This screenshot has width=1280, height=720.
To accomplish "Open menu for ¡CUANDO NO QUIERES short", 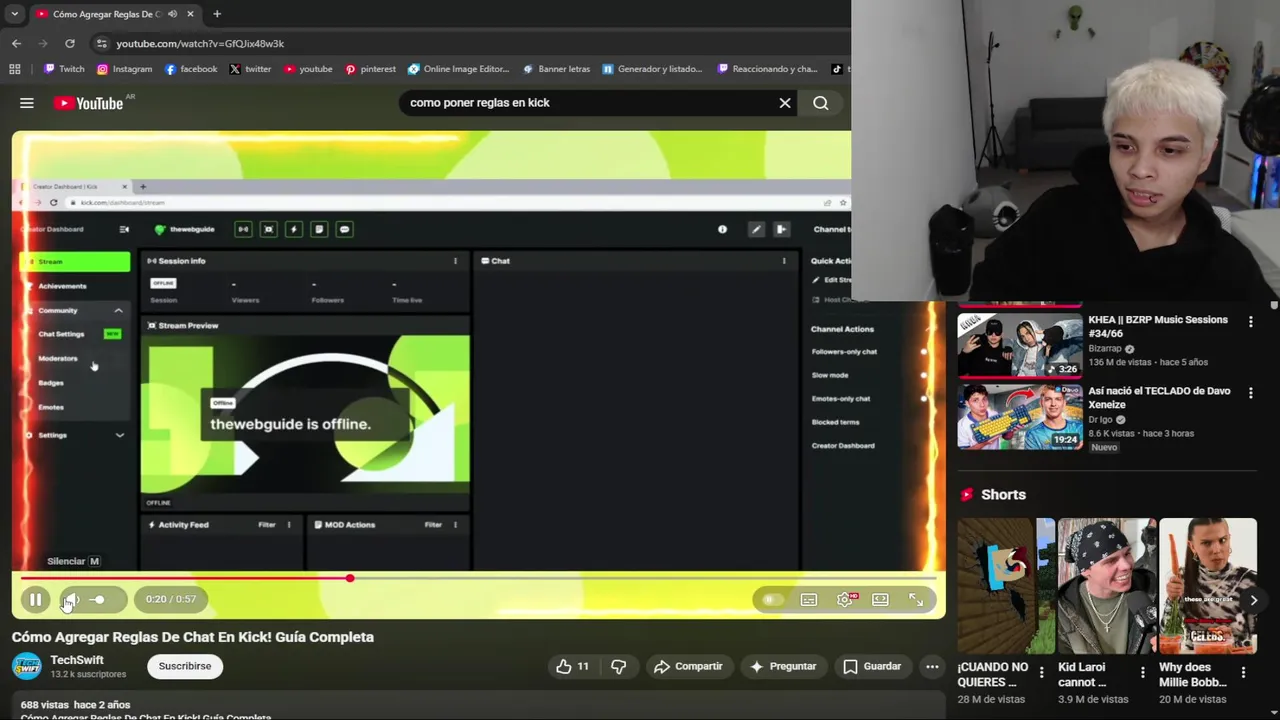I will tap(1041, 673).
